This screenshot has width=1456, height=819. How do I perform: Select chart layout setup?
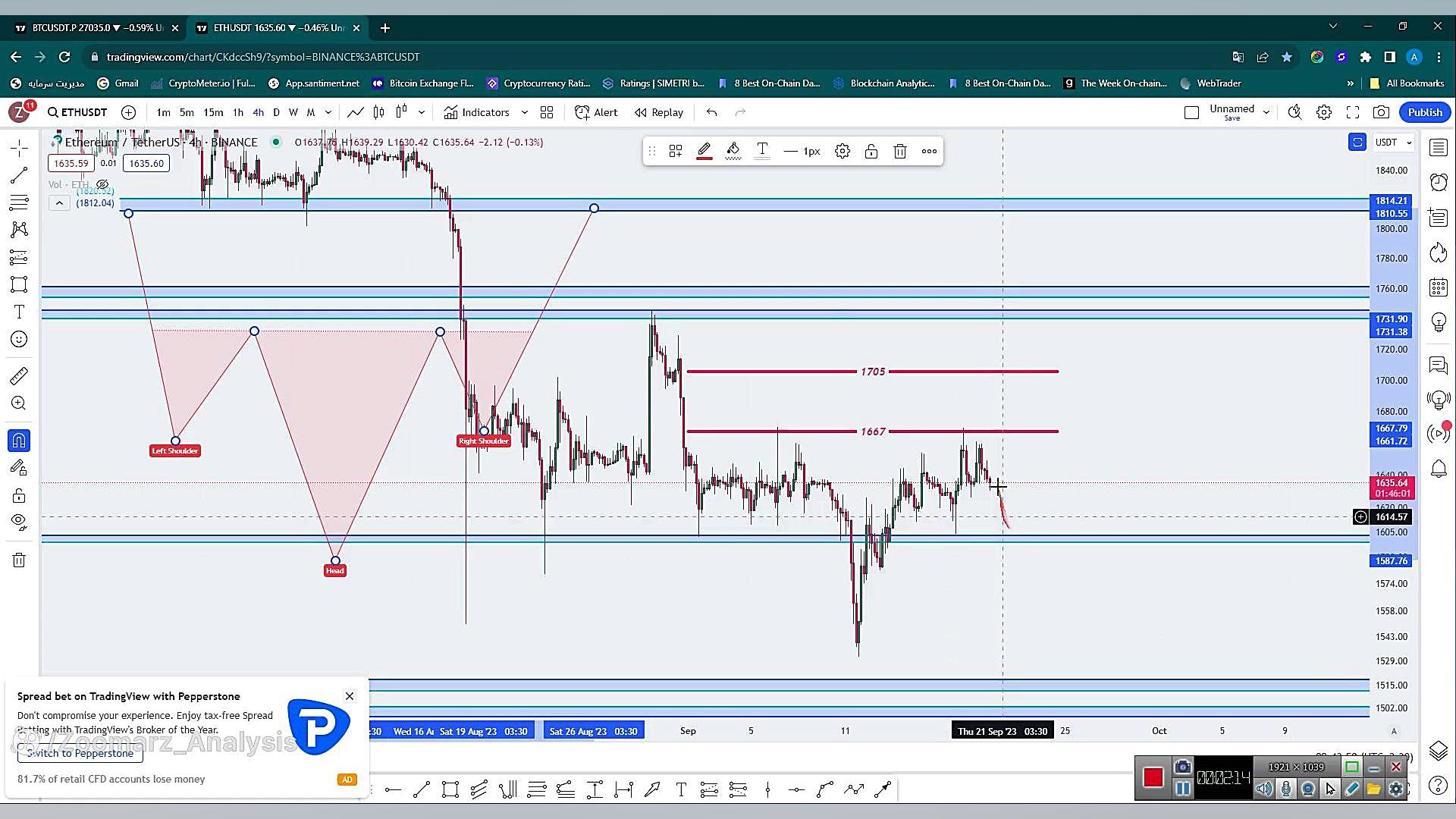(1191, 112)
